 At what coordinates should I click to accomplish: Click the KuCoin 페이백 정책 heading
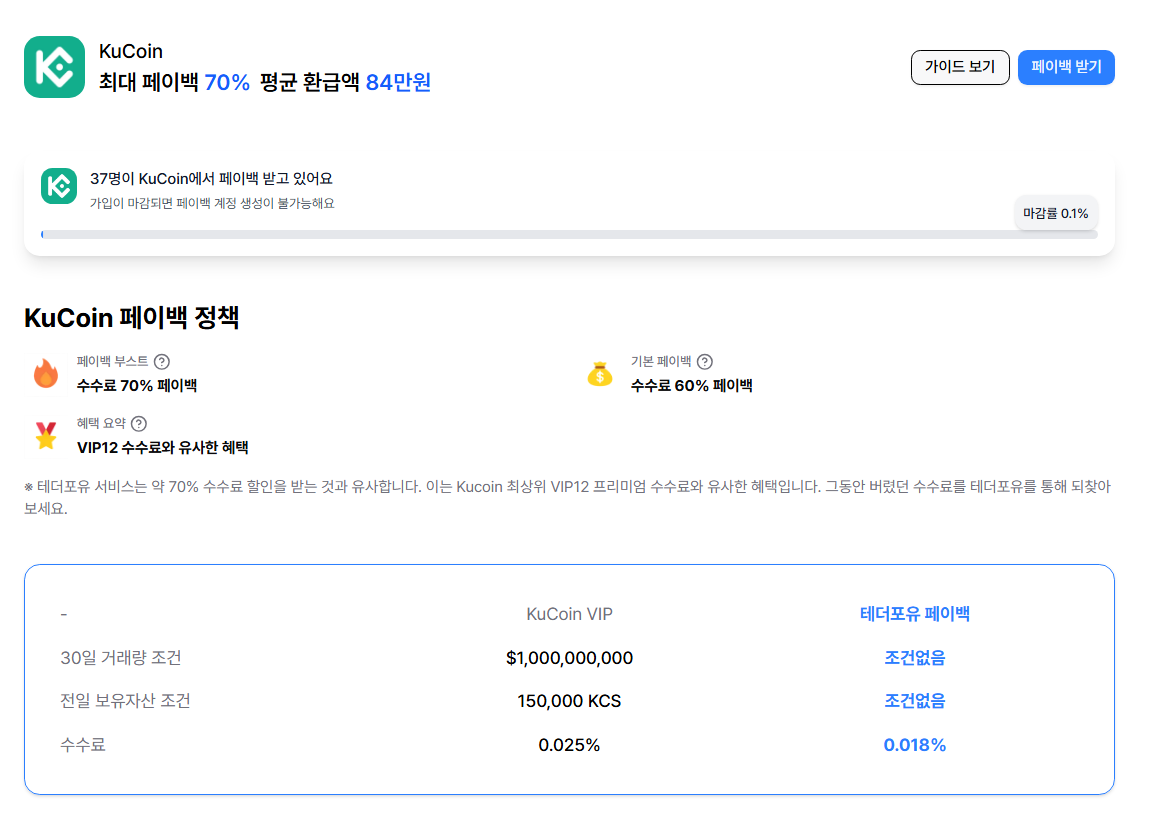[132, 318]
